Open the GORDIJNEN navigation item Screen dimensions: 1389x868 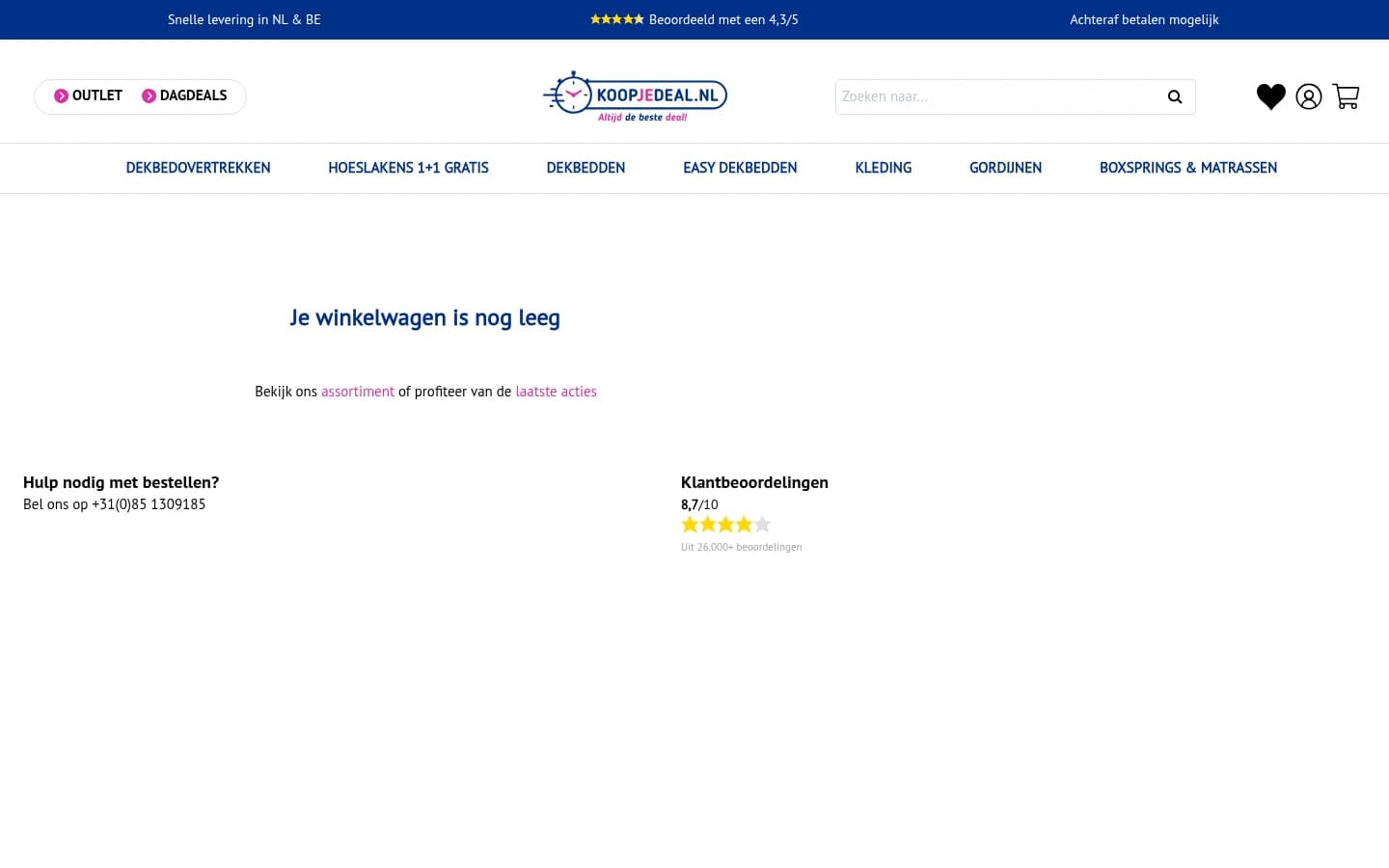pos(1005,168)
